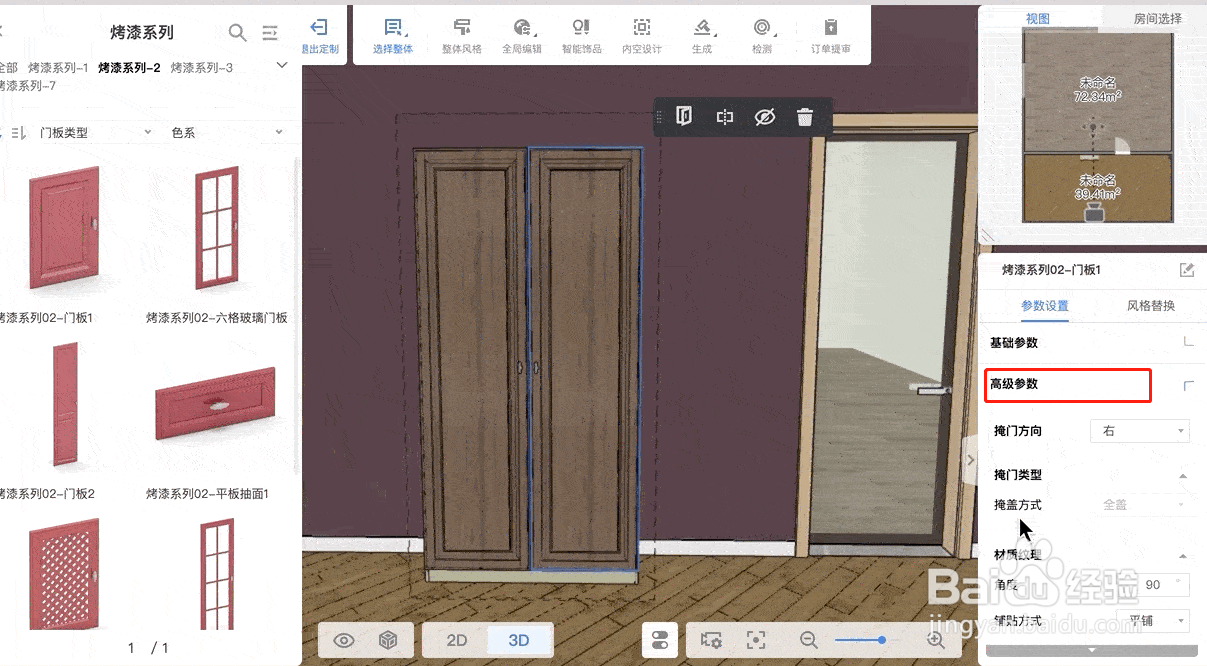Collapse the 材质纹理 section arrow
Screen dimensions: 1207x666
click(x=1183, y=556)
